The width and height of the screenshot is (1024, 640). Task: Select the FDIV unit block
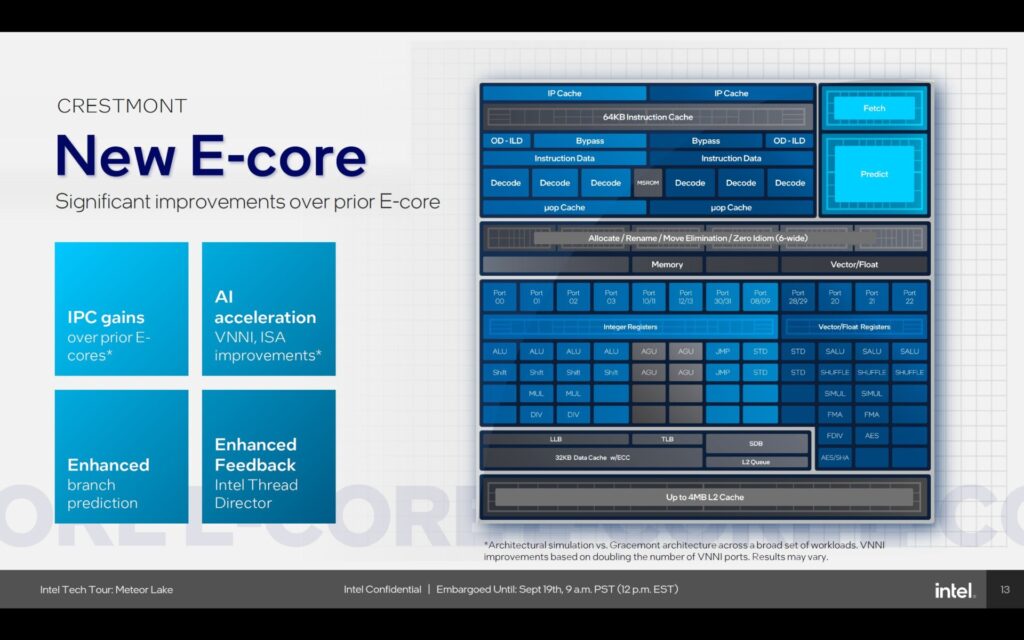coord(833,435)
